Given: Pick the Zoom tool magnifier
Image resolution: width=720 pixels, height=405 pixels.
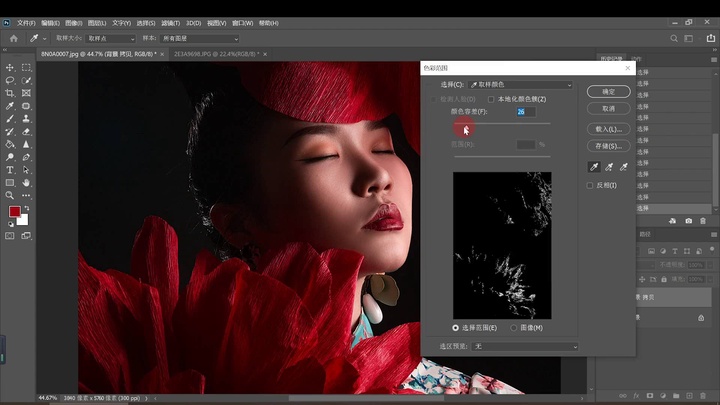Looking at the screenshot, I should 10,196.
